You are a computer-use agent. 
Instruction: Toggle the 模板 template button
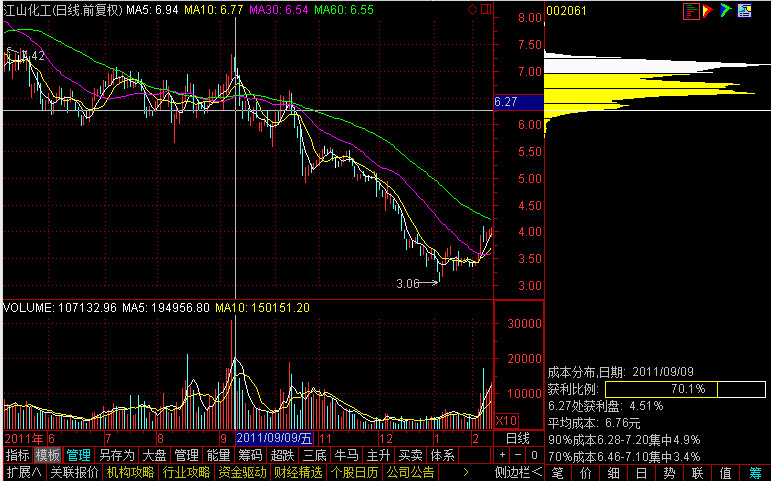click(x=48, y=455)
